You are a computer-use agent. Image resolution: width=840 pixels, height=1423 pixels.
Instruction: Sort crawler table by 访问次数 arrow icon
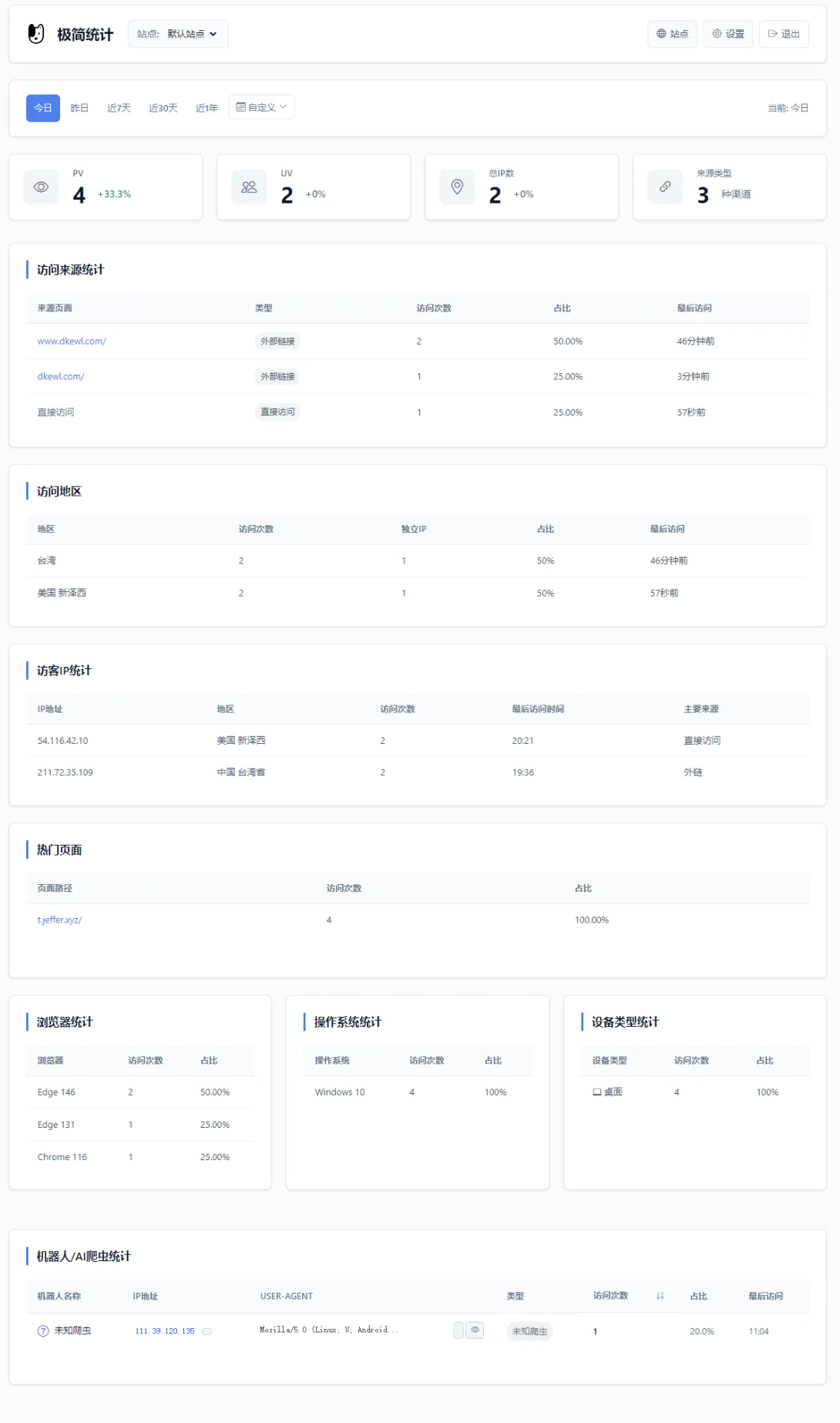[660, 1297]
